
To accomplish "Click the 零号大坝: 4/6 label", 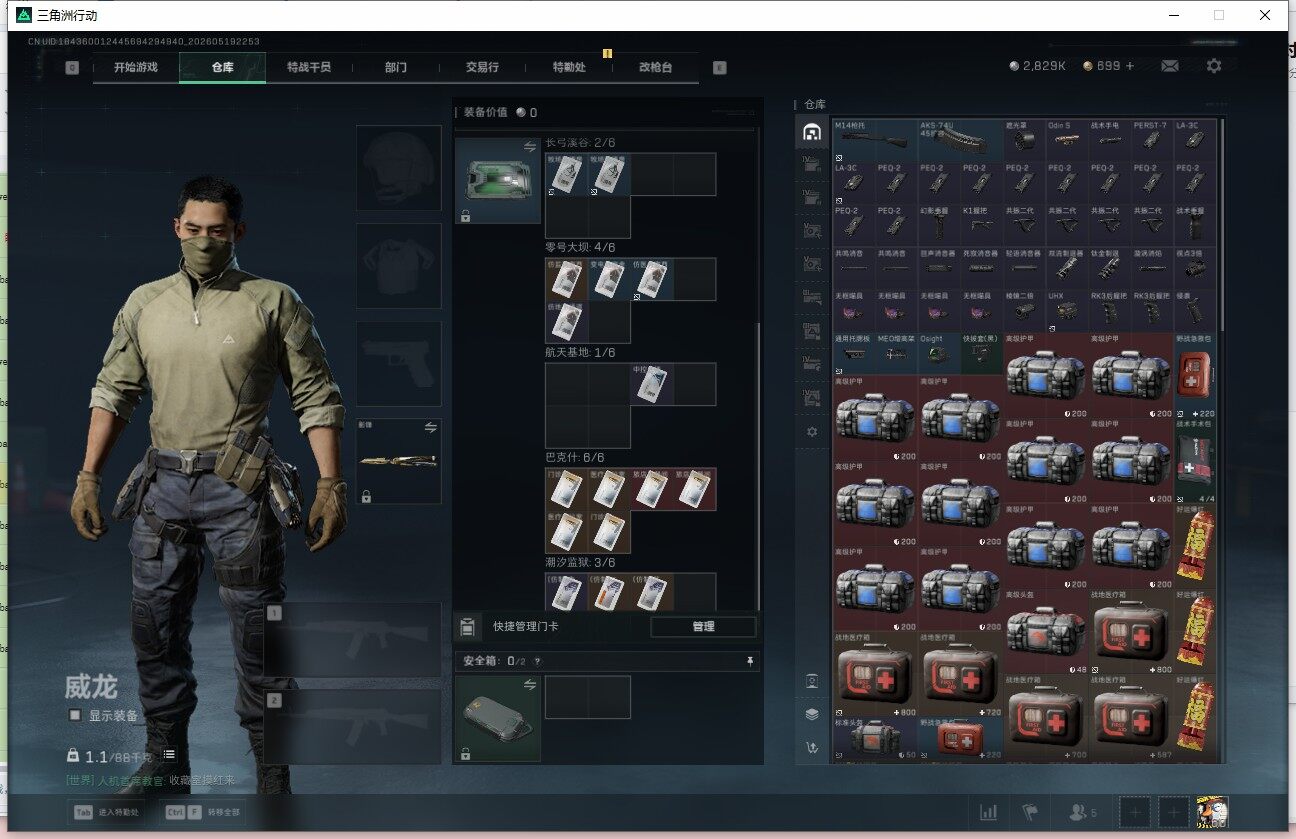I will coord(580,248).
